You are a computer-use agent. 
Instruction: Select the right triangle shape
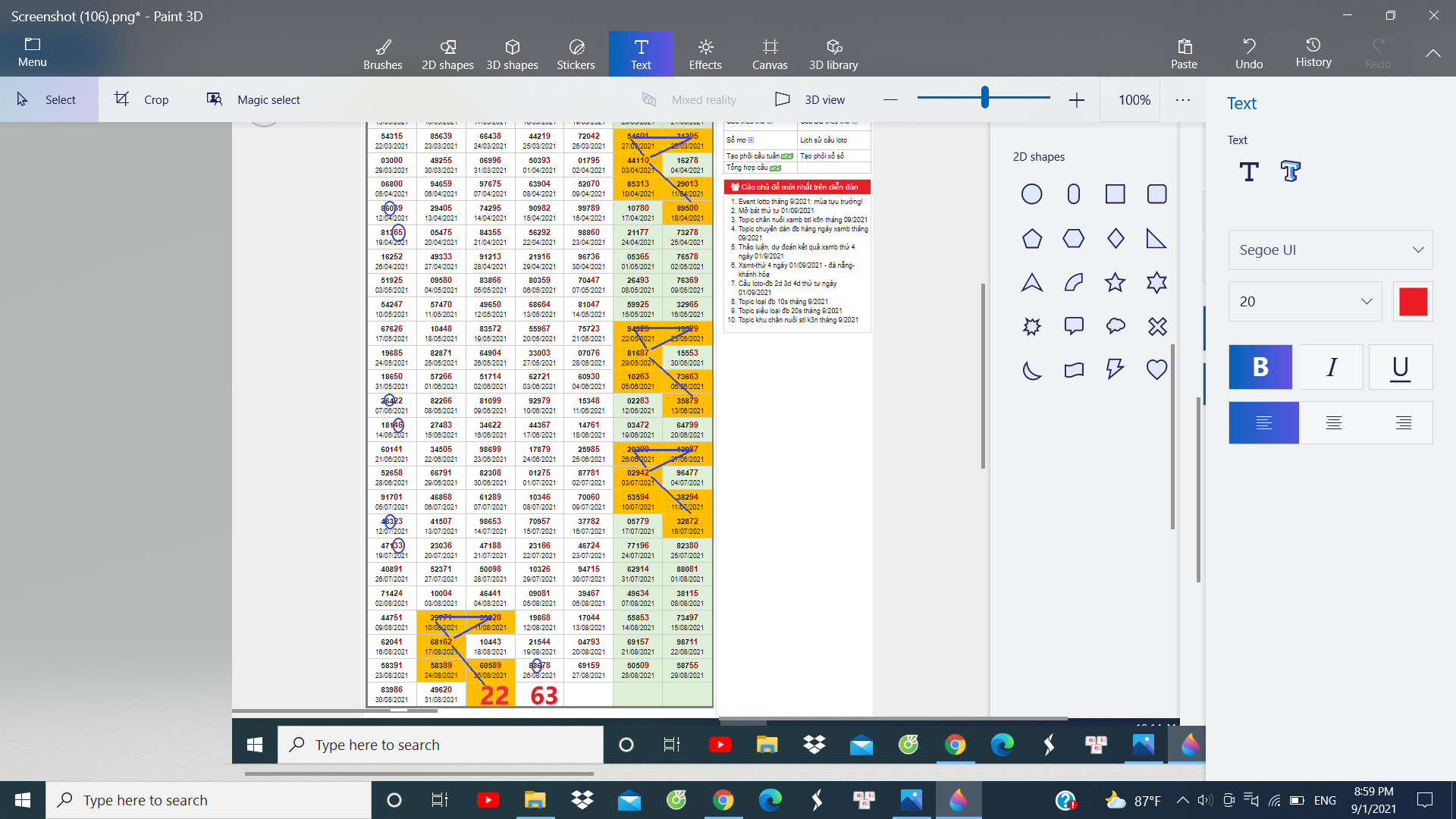pyautogui.click(x=1156, y=239)
